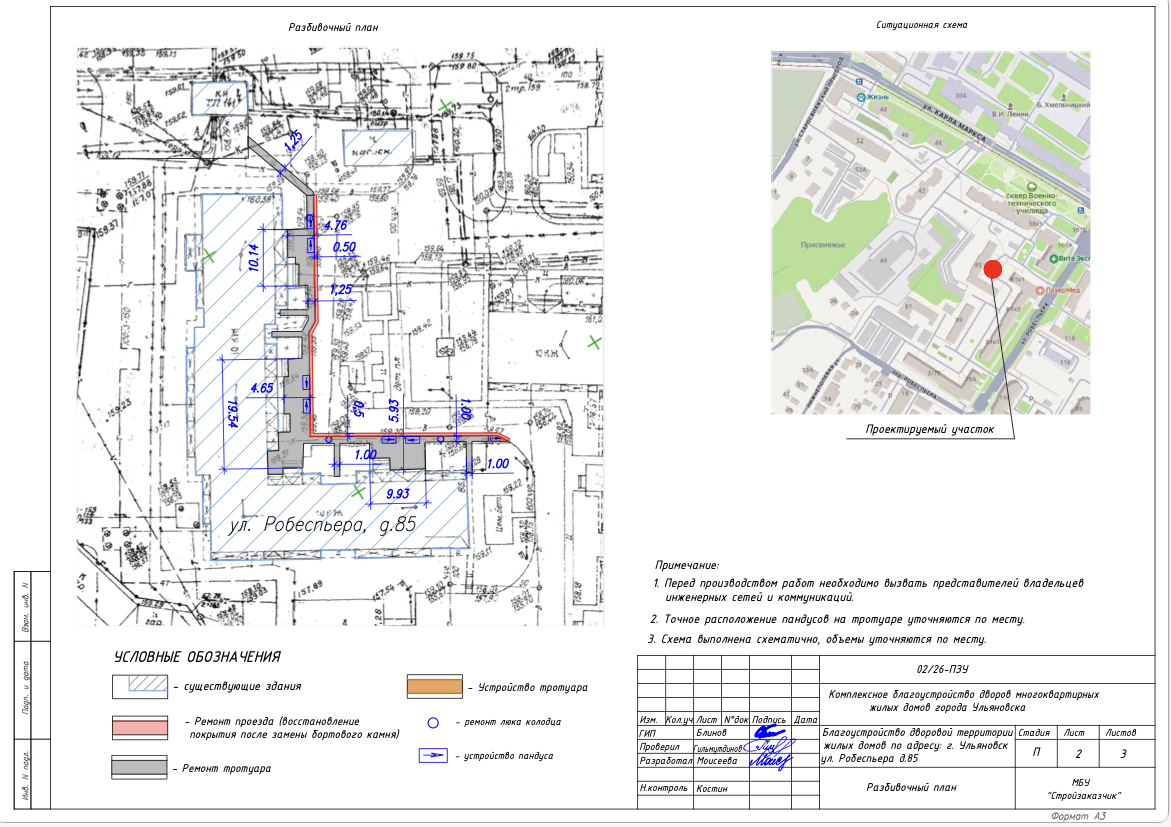
Task: Click the Жизнь paw icon on the map
Action: (859, 97)
